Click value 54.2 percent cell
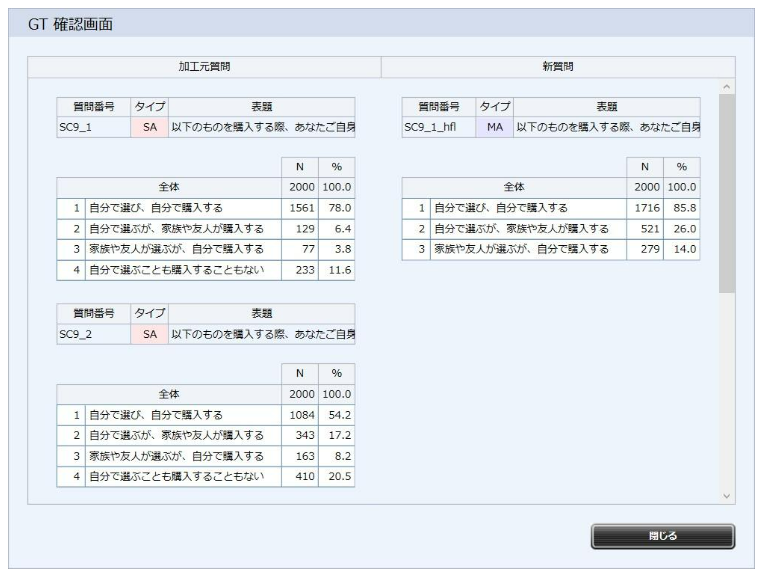This screenshot has height=580, width=761. click(x=337, y=415)
